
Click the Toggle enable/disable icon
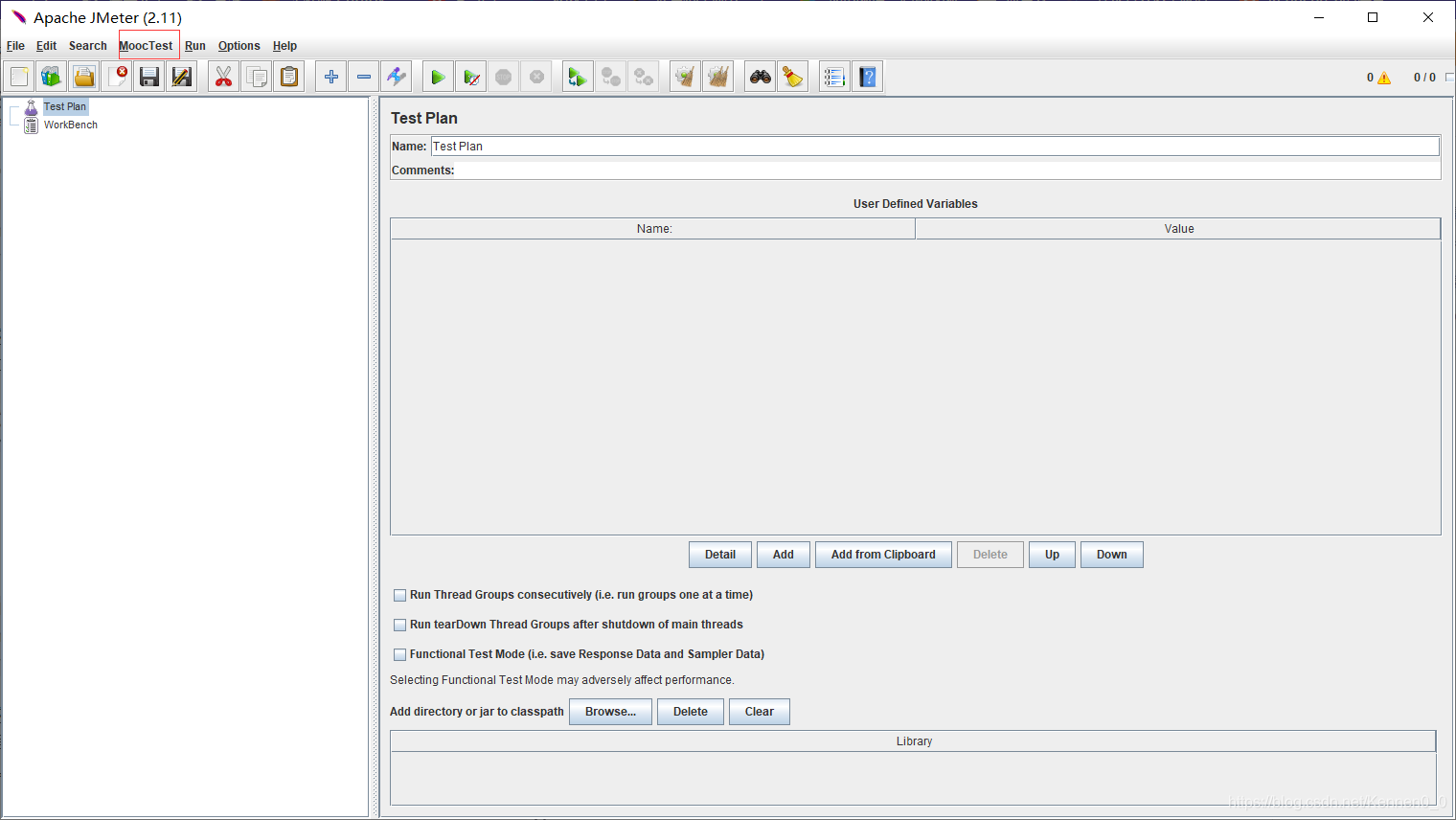397,77
